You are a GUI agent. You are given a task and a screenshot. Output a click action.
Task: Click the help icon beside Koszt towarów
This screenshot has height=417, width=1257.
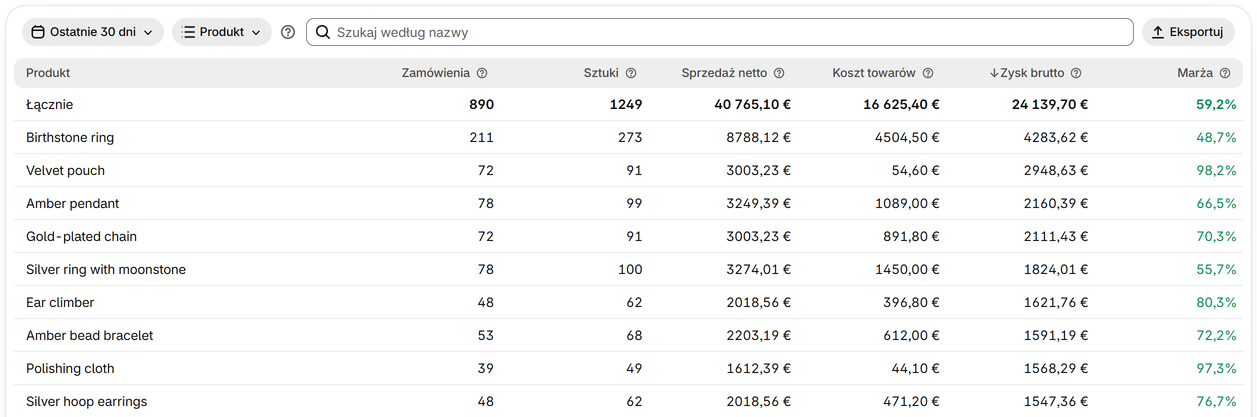[928, 73]
